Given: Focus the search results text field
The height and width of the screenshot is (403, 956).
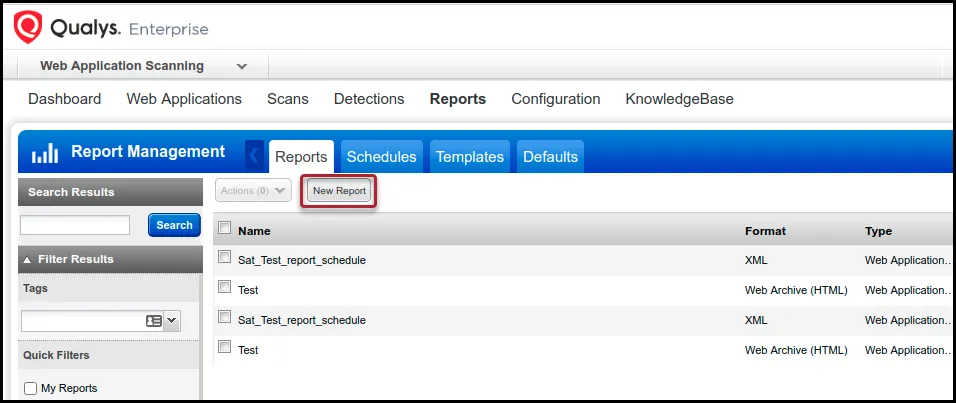Looking at the screenshot, I should tap(75, 225).
